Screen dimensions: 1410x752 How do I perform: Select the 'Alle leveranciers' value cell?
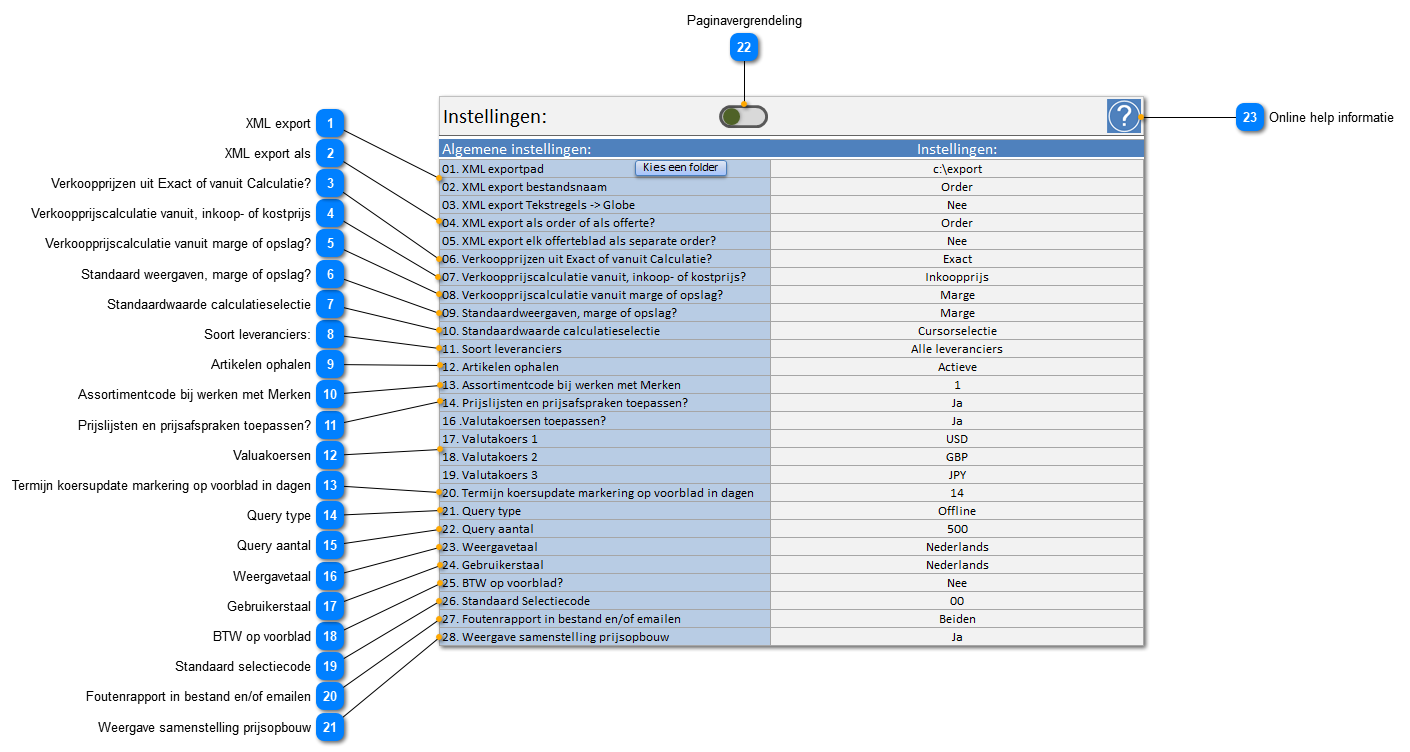[x=957, y=349]
